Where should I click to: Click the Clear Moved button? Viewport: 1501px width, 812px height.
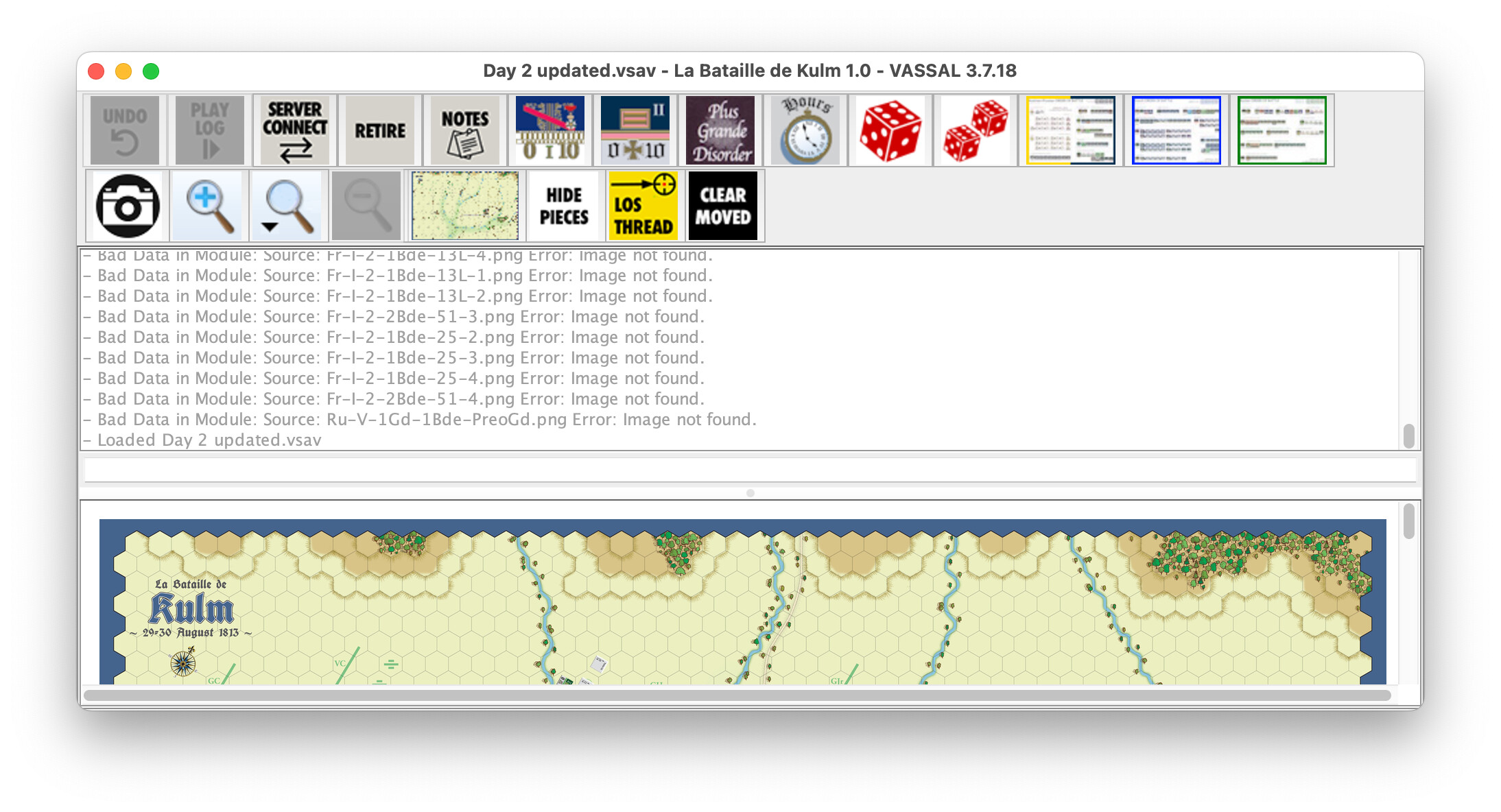click(x=722, y=206)
